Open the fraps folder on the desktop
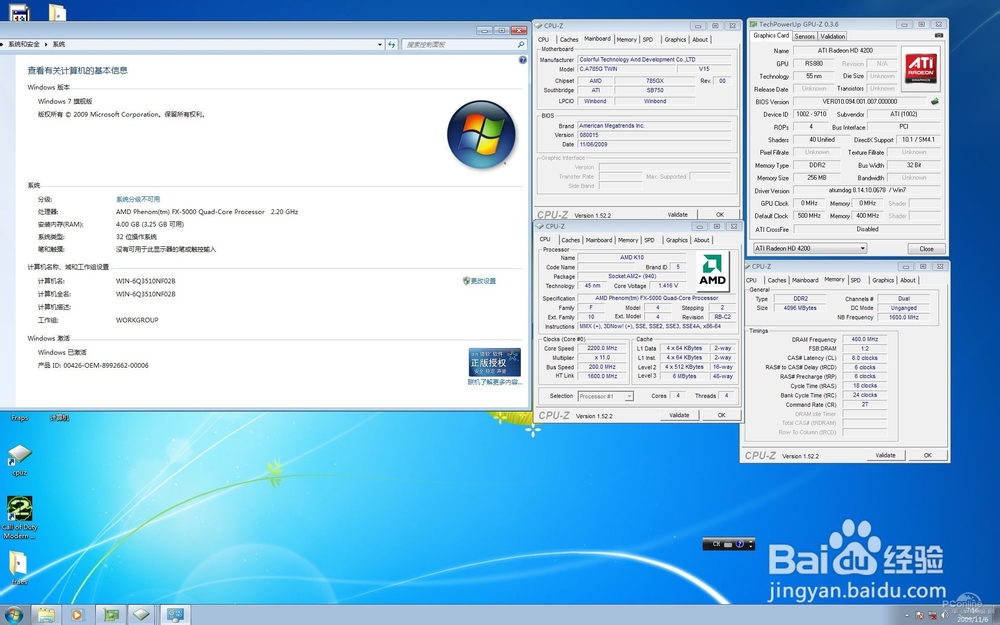 pos(19,567)
